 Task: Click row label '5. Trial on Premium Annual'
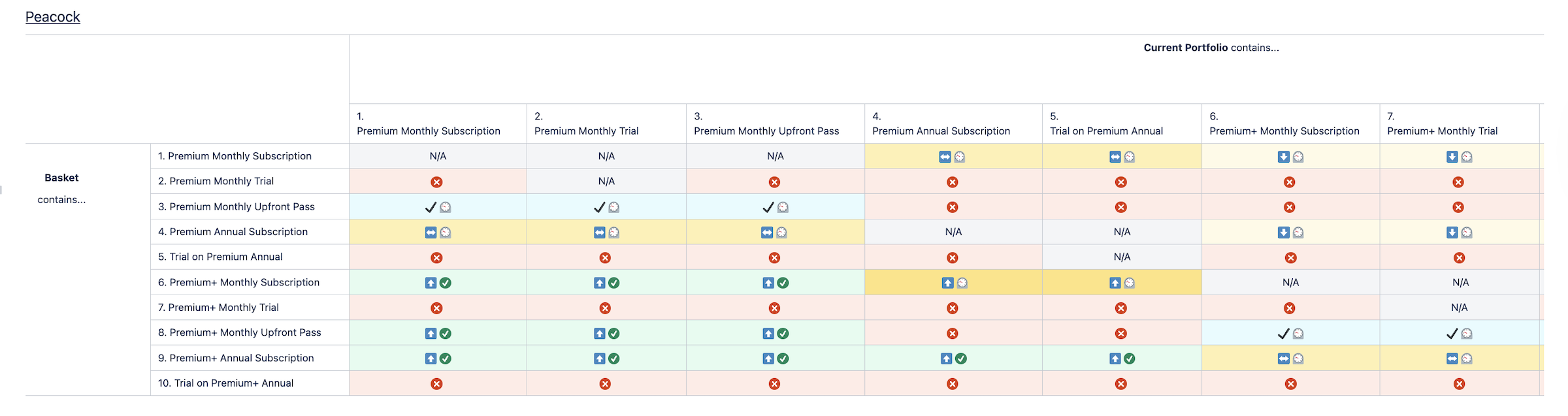pos(221,257)
